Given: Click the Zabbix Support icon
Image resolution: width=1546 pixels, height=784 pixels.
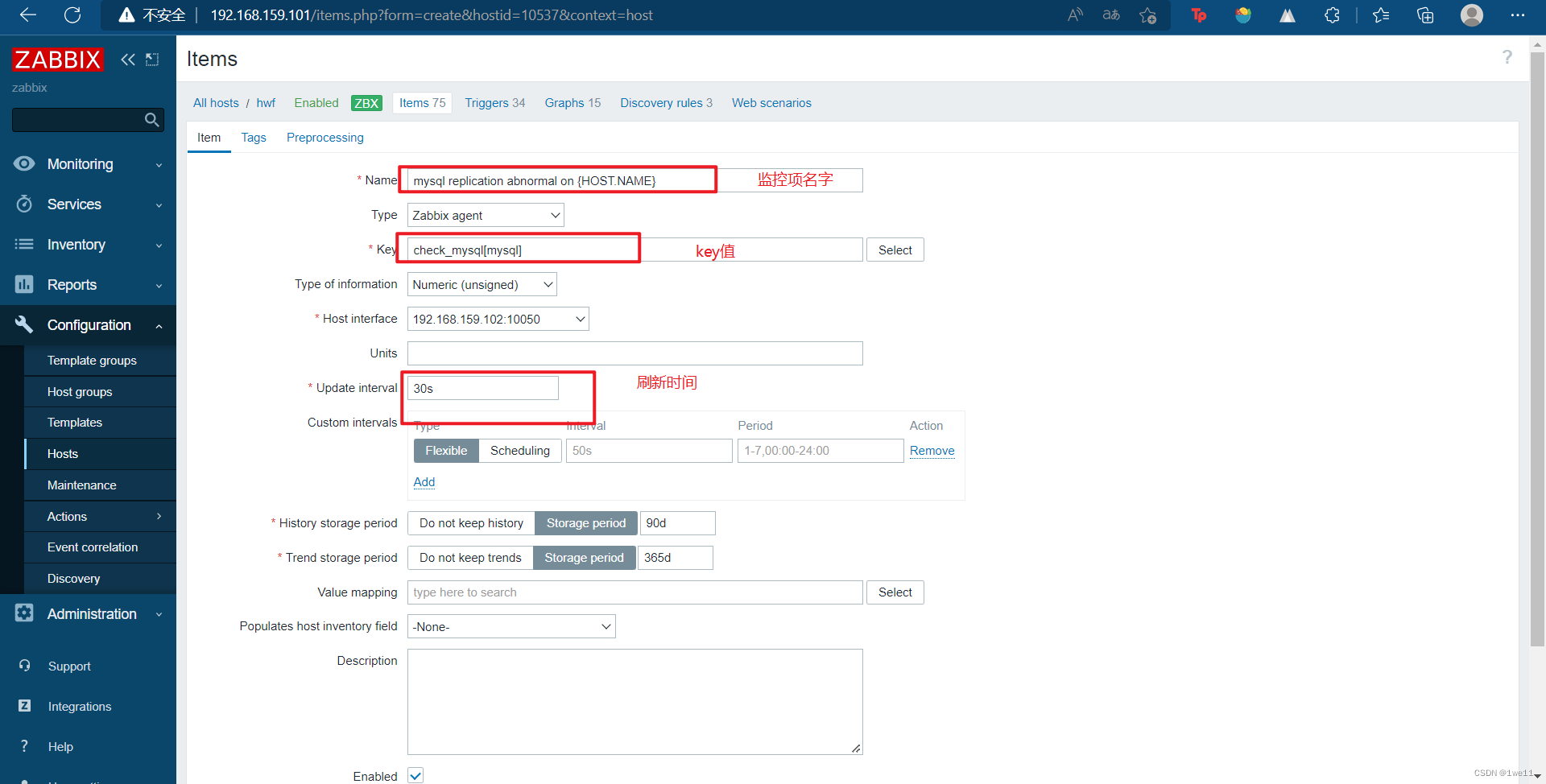Looking at the screenshot, I should [68, 666].
